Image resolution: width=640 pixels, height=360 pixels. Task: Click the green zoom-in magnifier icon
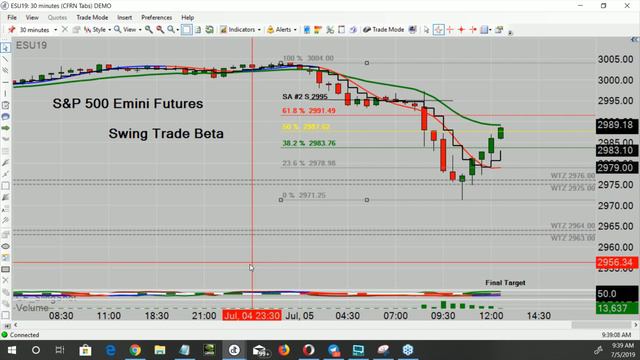point(149,29)
